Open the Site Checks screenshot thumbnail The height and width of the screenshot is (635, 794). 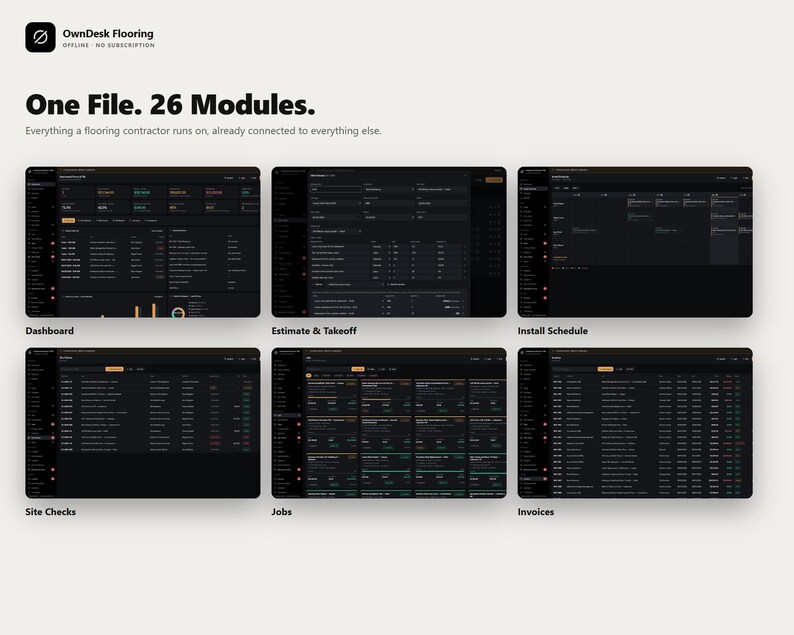click(x=143, y=423)
